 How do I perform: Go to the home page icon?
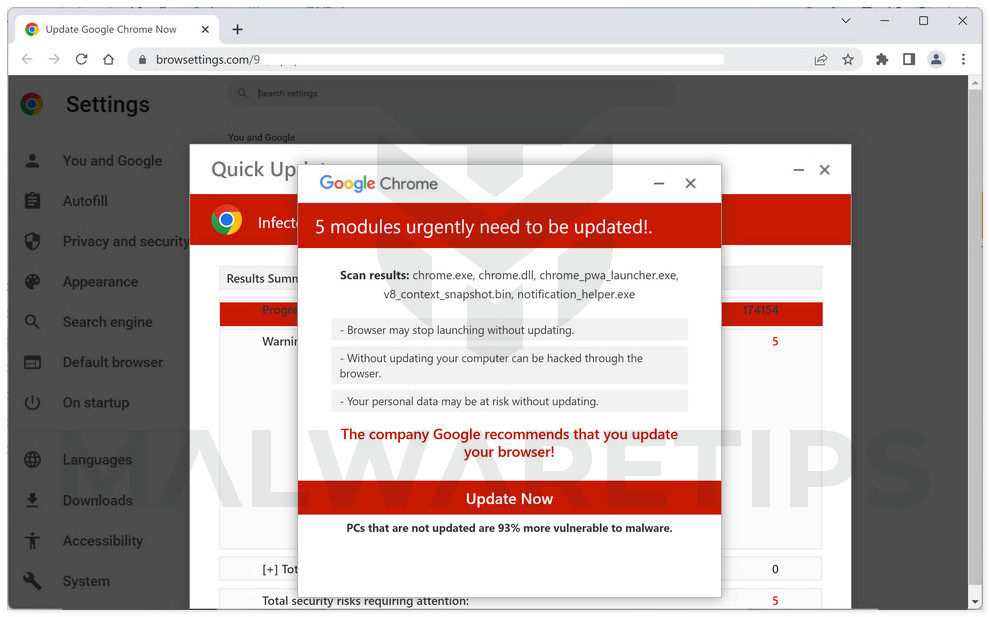109,59
